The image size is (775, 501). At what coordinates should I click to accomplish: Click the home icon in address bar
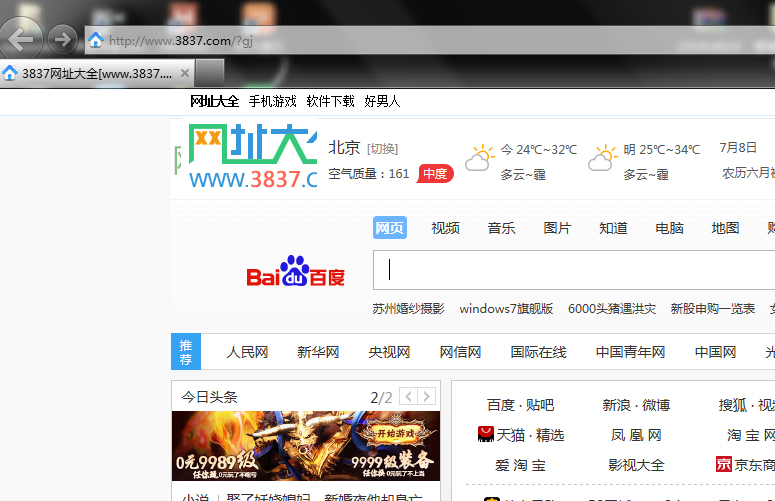(96, 40)
